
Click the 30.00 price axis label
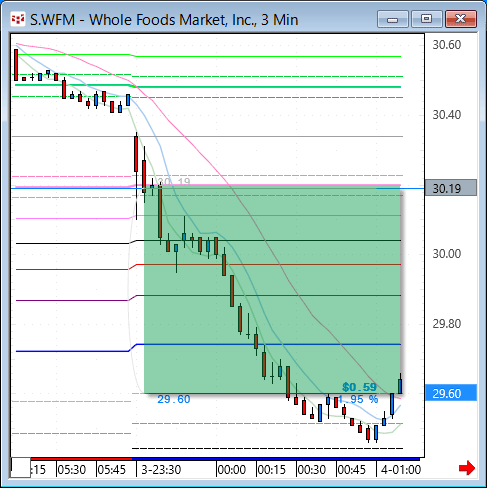[447, 254]
